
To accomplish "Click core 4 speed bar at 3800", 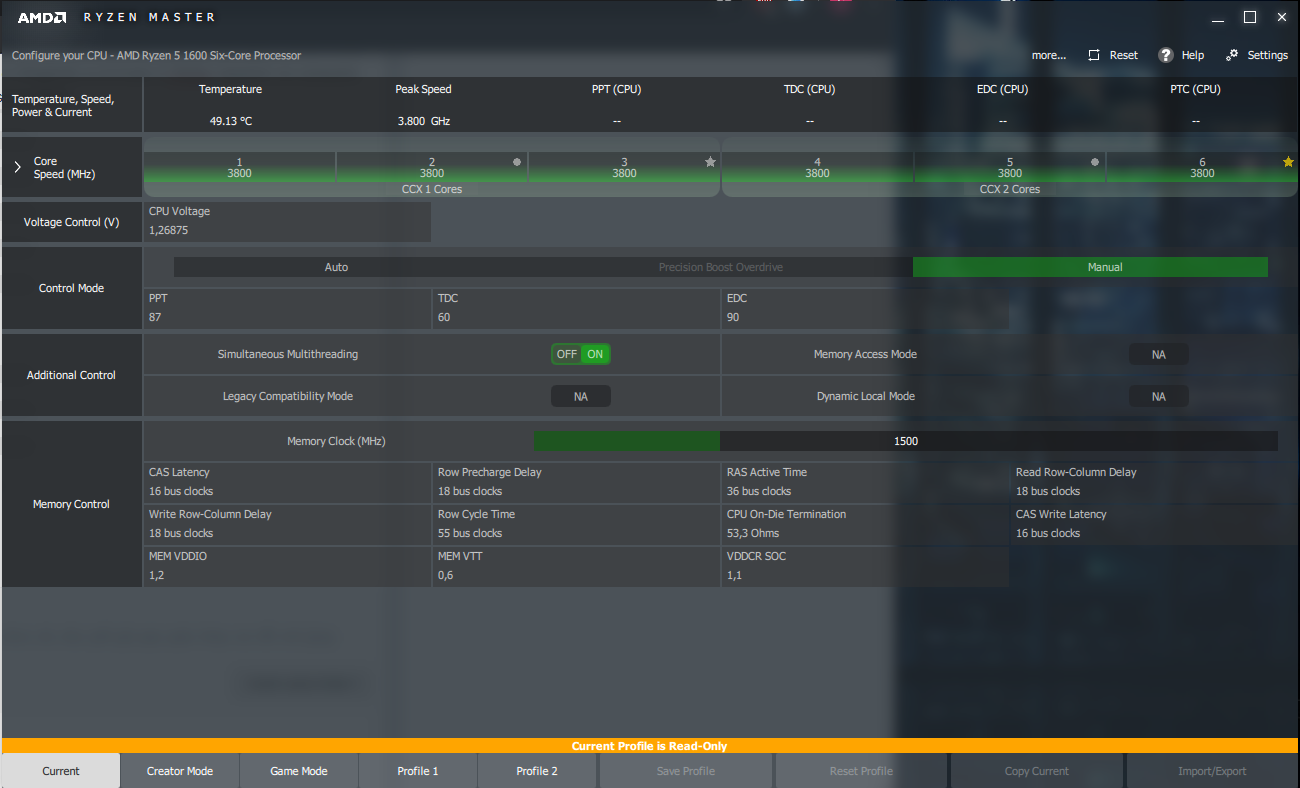I will point(817,167).
